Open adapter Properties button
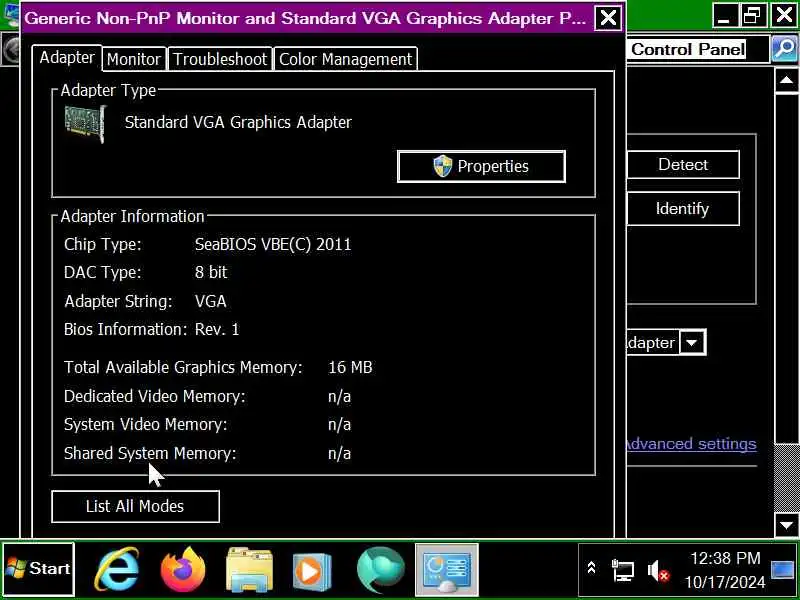Screen dimensions: 800x600 481,166
